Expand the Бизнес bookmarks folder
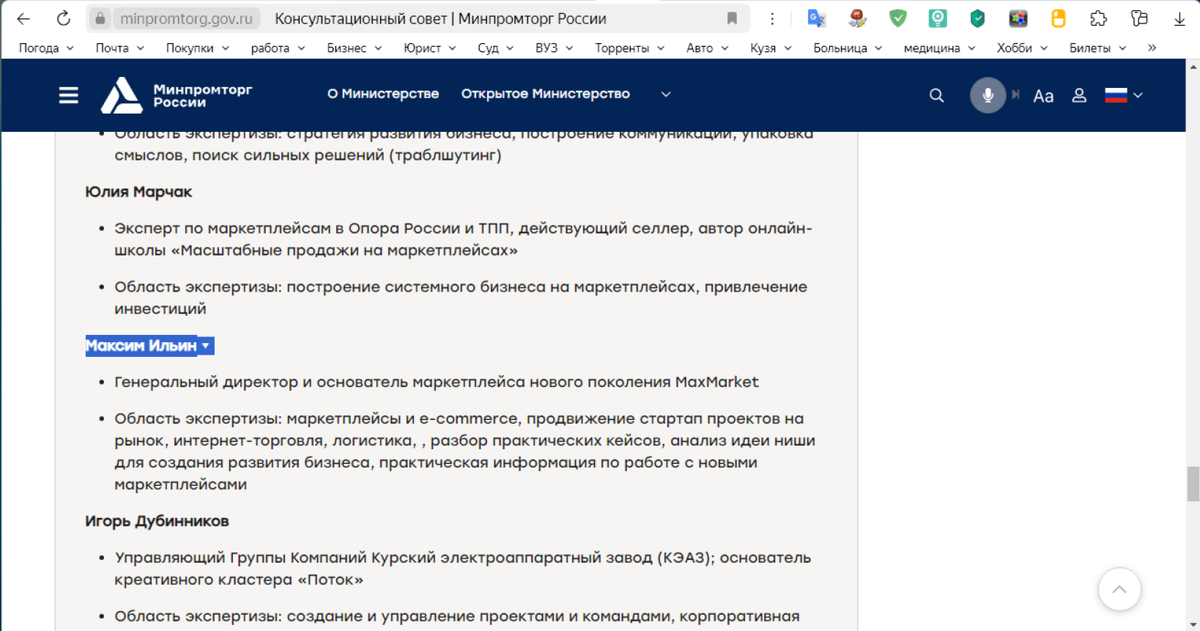Viewport: 1200px width, 631px height. (354, 47)
